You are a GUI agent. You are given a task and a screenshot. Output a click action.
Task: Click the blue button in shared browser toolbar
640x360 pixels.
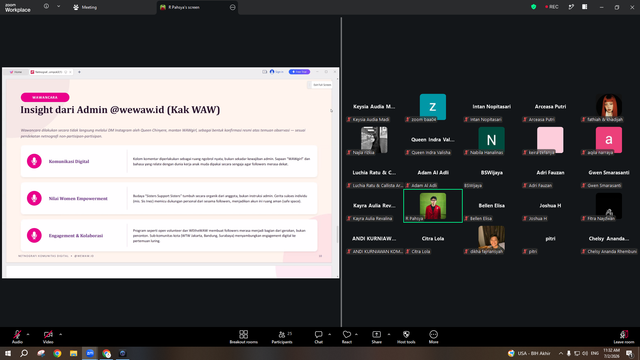(x=299, y=72)
